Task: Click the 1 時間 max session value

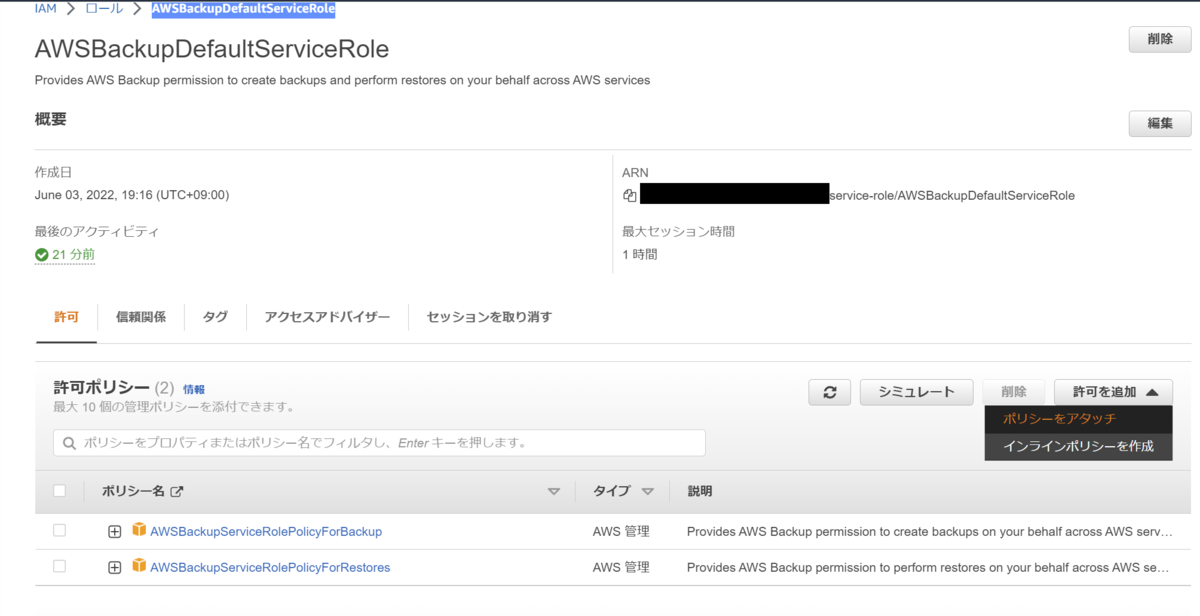Action: pyautogui.click(x=640, y=254)
